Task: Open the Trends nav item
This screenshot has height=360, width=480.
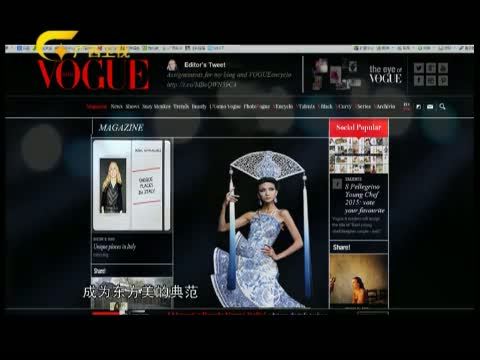Action: pos(181,107)
